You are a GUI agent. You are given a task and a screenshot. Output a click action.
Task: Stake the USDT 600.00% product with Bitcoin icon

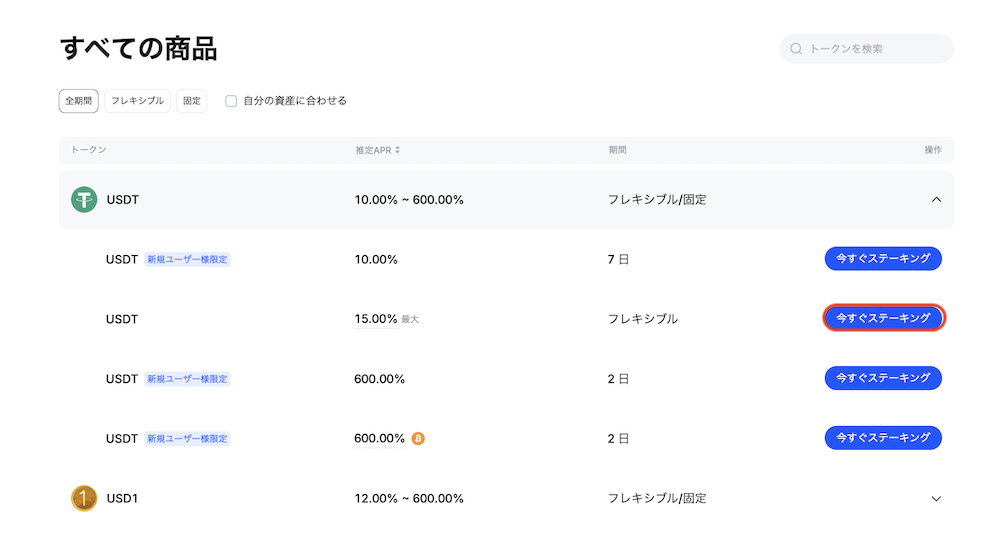tap(883, 438)
